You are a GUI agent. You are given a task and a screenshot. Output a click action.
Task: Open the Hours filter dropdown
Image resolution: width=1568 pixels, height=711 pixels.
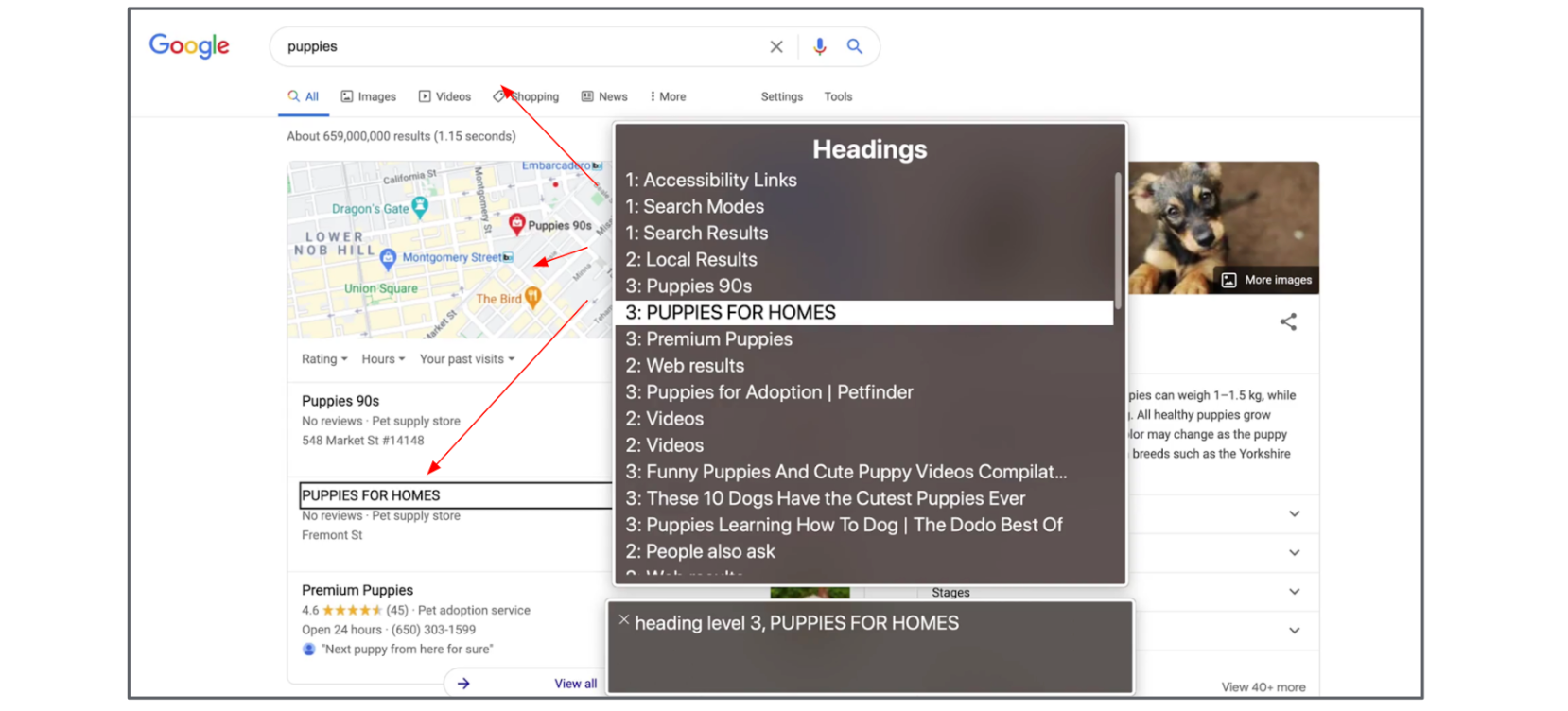pyautogui.click(x=383, y=359)
